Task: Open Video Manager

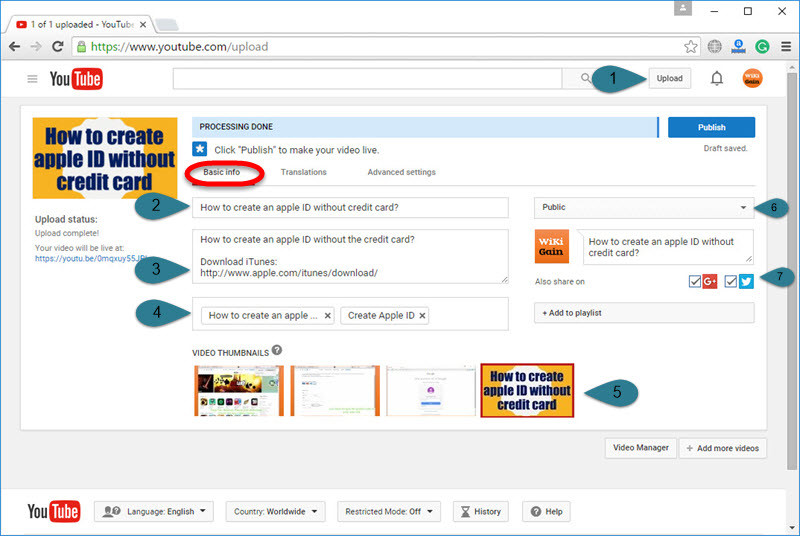Action: [x=641, y=448]
